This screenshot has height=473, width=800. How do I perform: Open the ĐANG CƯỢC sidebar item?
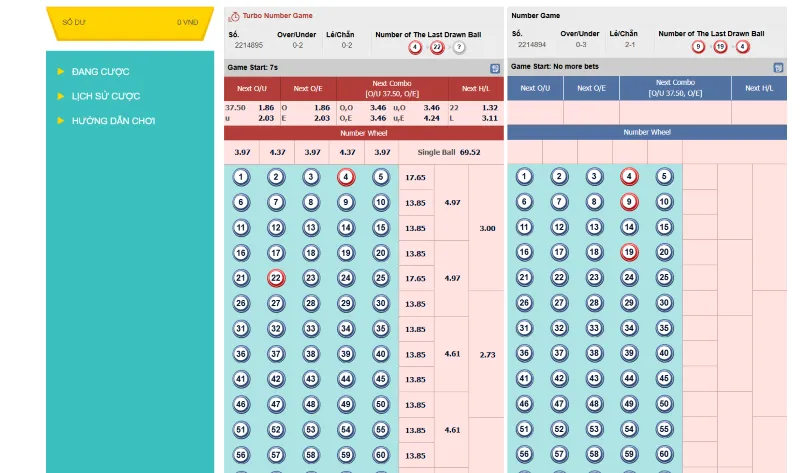pos(101,71)
